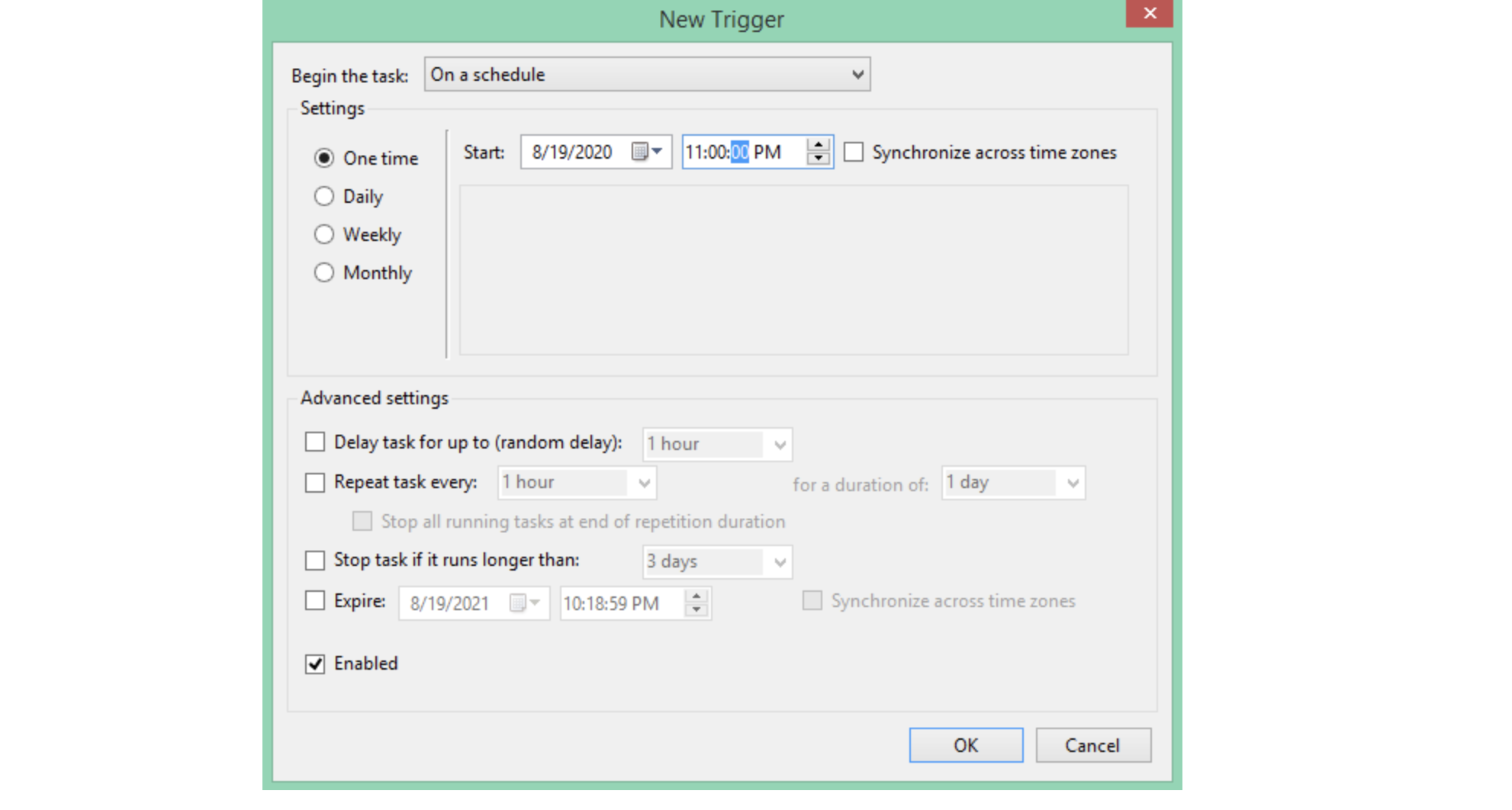Close the New Trigger dialog
Viewport: 1512px width, 810px height.
coord(1149,14)
